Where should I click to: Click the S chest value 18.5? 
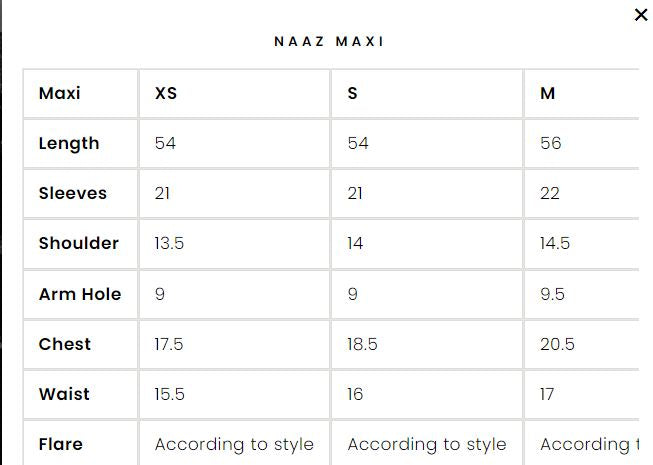point(363,344)
